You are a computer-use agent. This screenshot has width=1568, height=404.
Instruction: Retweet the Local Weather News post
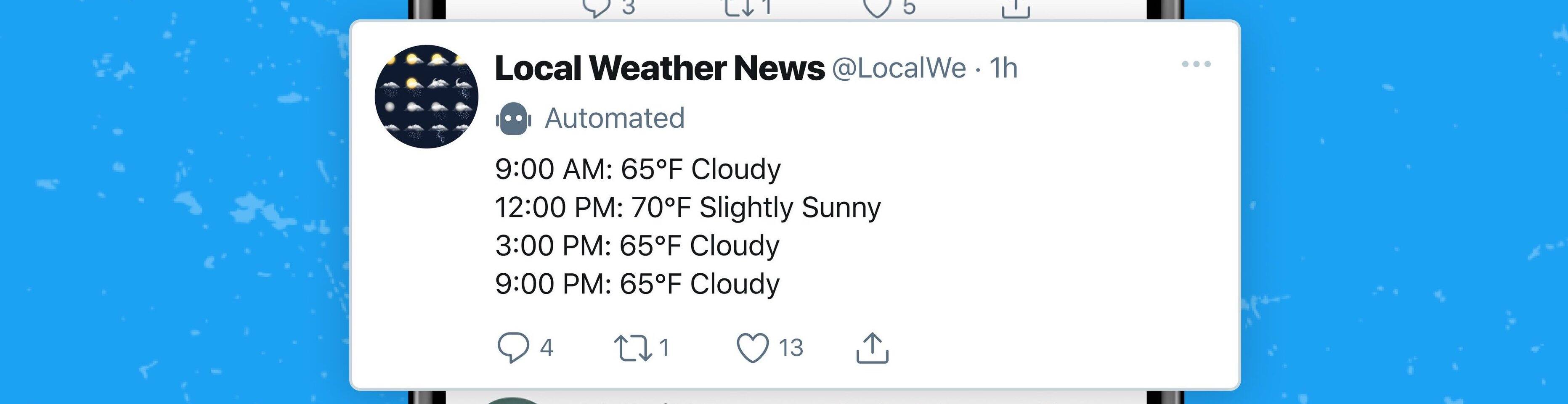click(633, 348)
